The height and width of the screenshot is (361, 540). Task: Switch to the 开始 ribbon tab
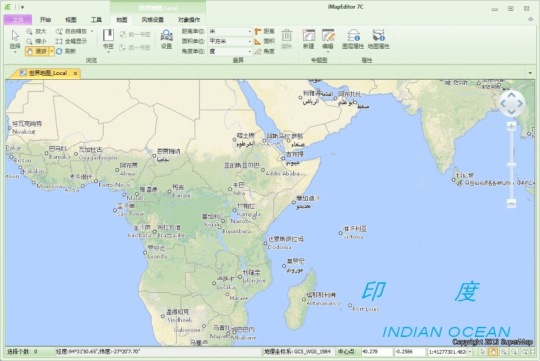pos(45,20)
